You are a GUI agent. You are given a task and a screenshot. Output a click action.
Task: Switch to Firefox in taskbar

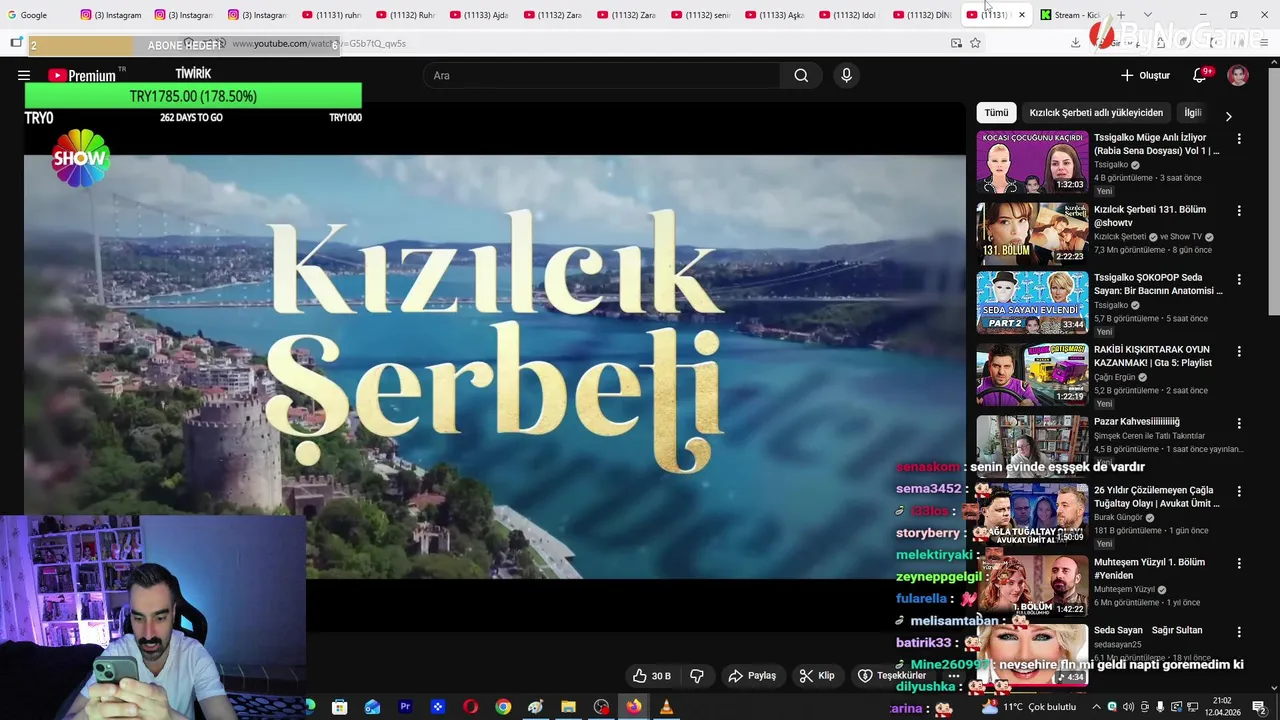634,707
